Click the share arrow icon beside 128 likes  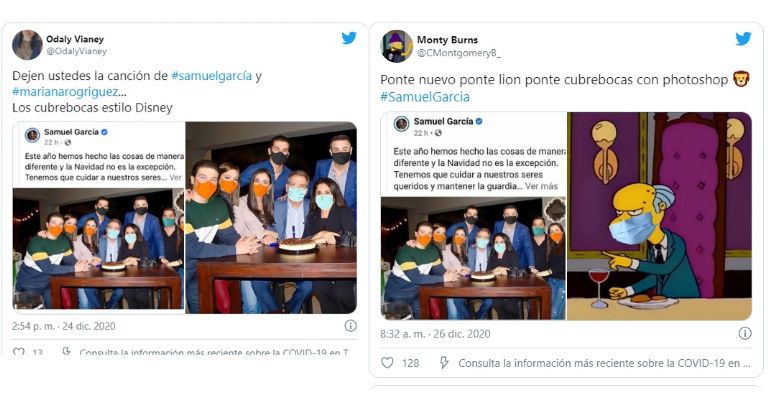[x=444, y=363]
